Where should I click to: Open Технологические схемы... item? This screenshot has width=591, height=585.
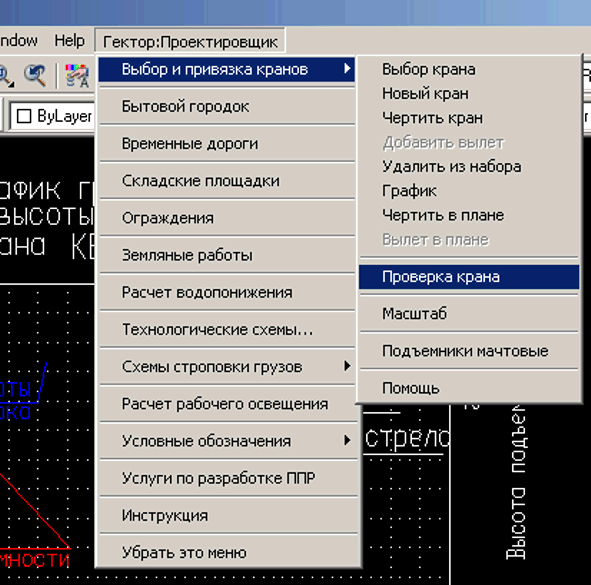click(x=226, y=329)
